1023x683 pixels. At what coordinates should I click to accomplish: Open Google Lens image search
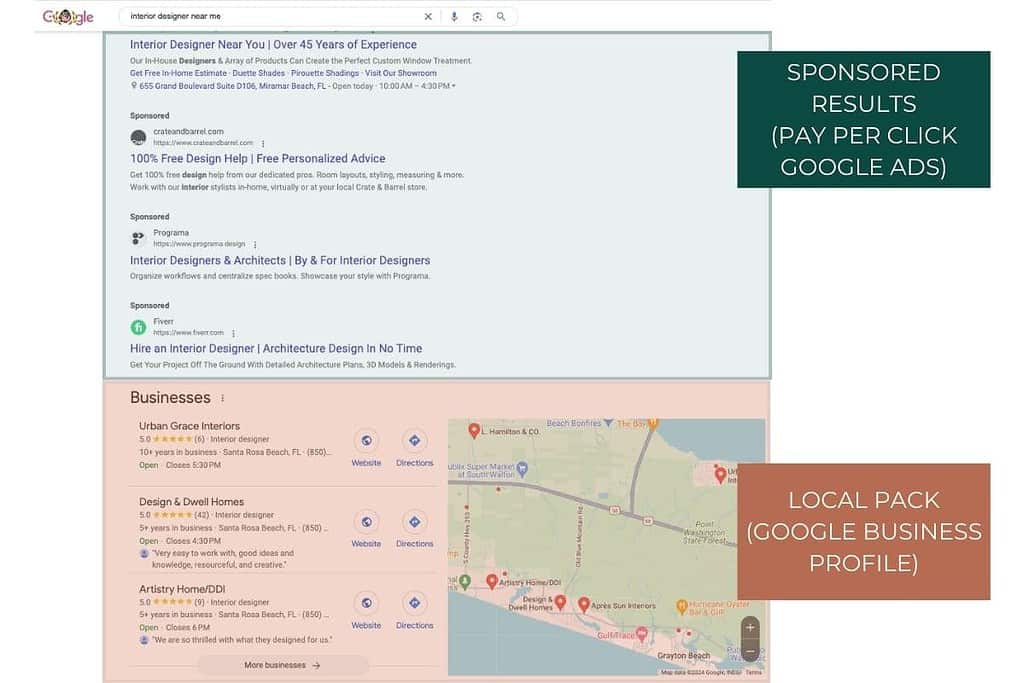(x=477, y=16)
